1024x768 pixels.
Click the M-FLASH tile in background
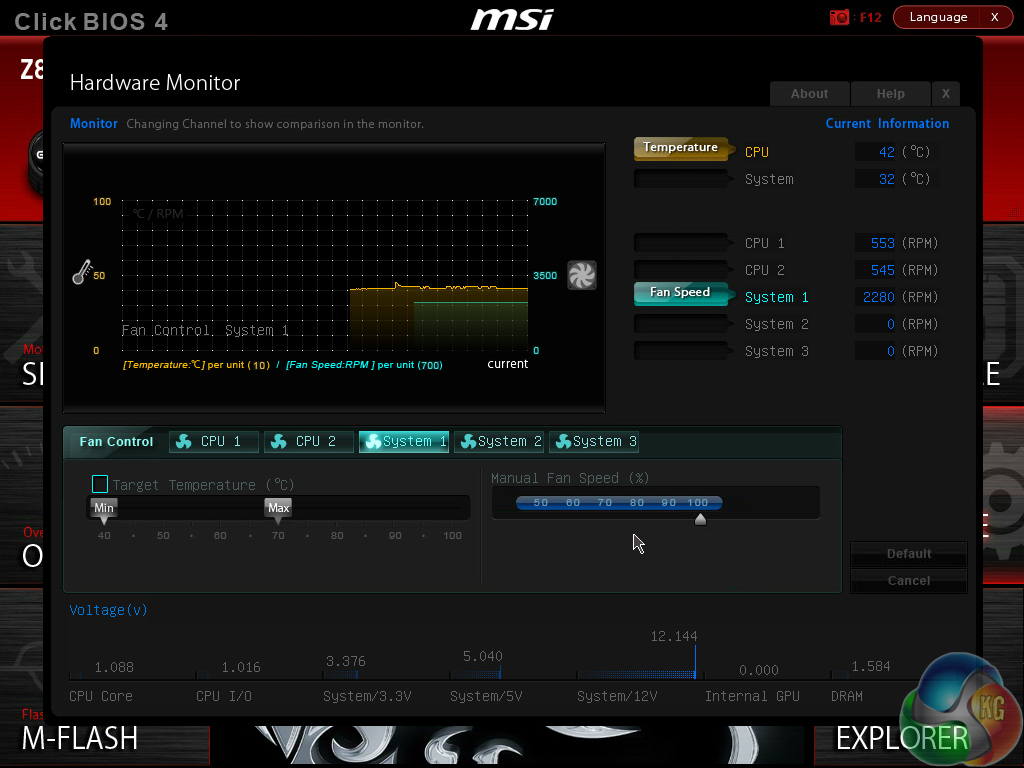(x=80, y=739)
